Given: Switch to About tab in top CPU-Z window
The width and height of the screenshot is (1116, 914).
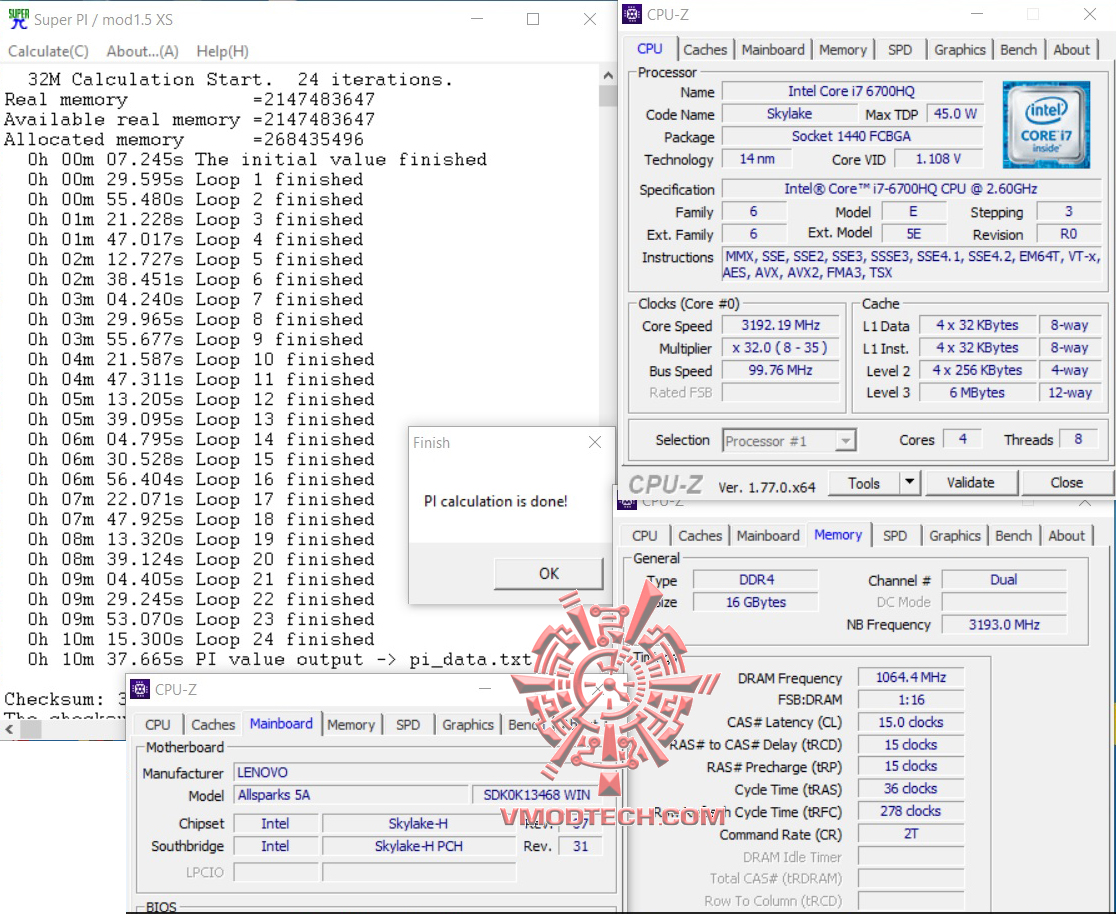Looking at the screenshot, I should click(1071, 49).
